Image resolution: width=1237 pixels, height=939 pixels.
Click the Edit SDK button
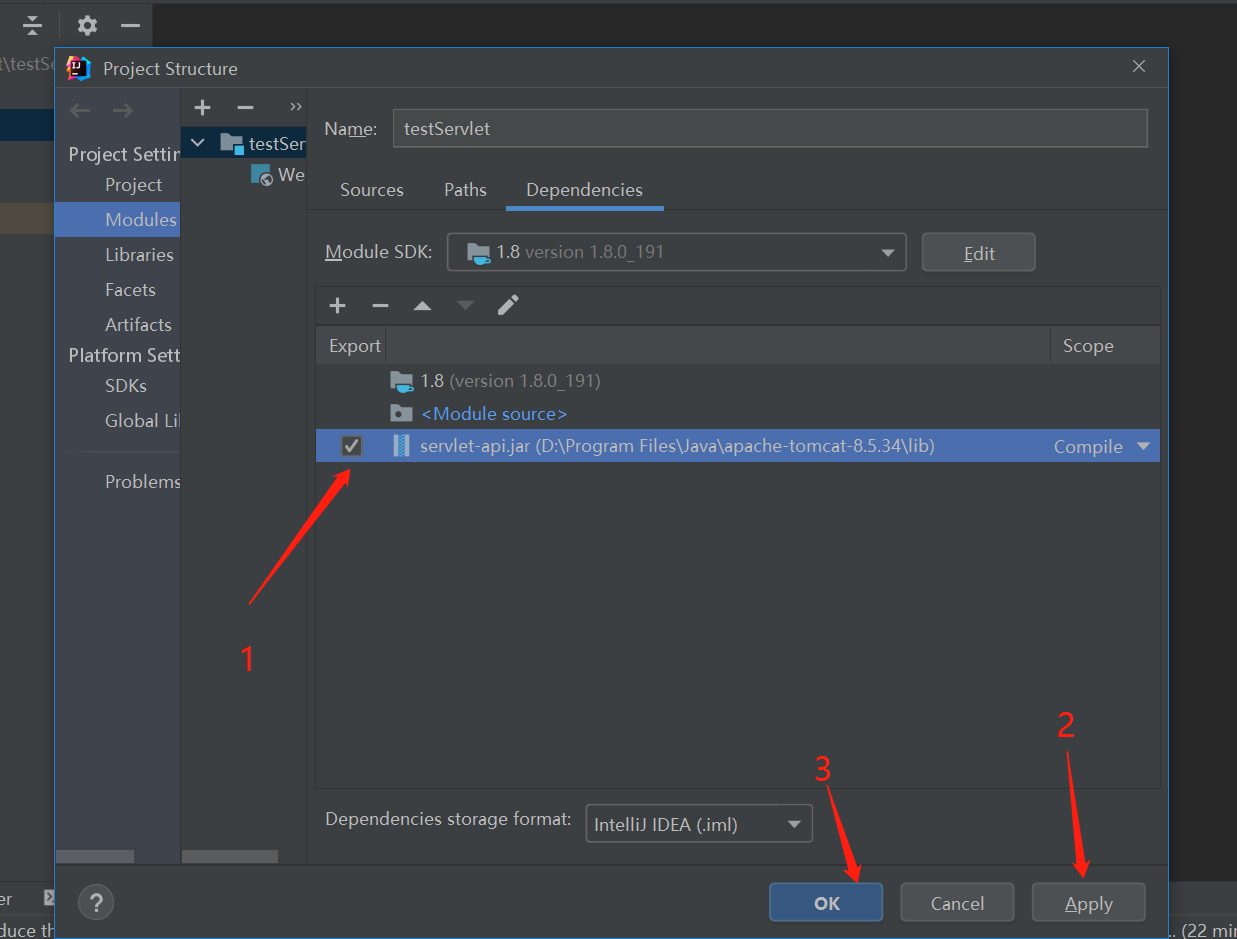(978, 253)
